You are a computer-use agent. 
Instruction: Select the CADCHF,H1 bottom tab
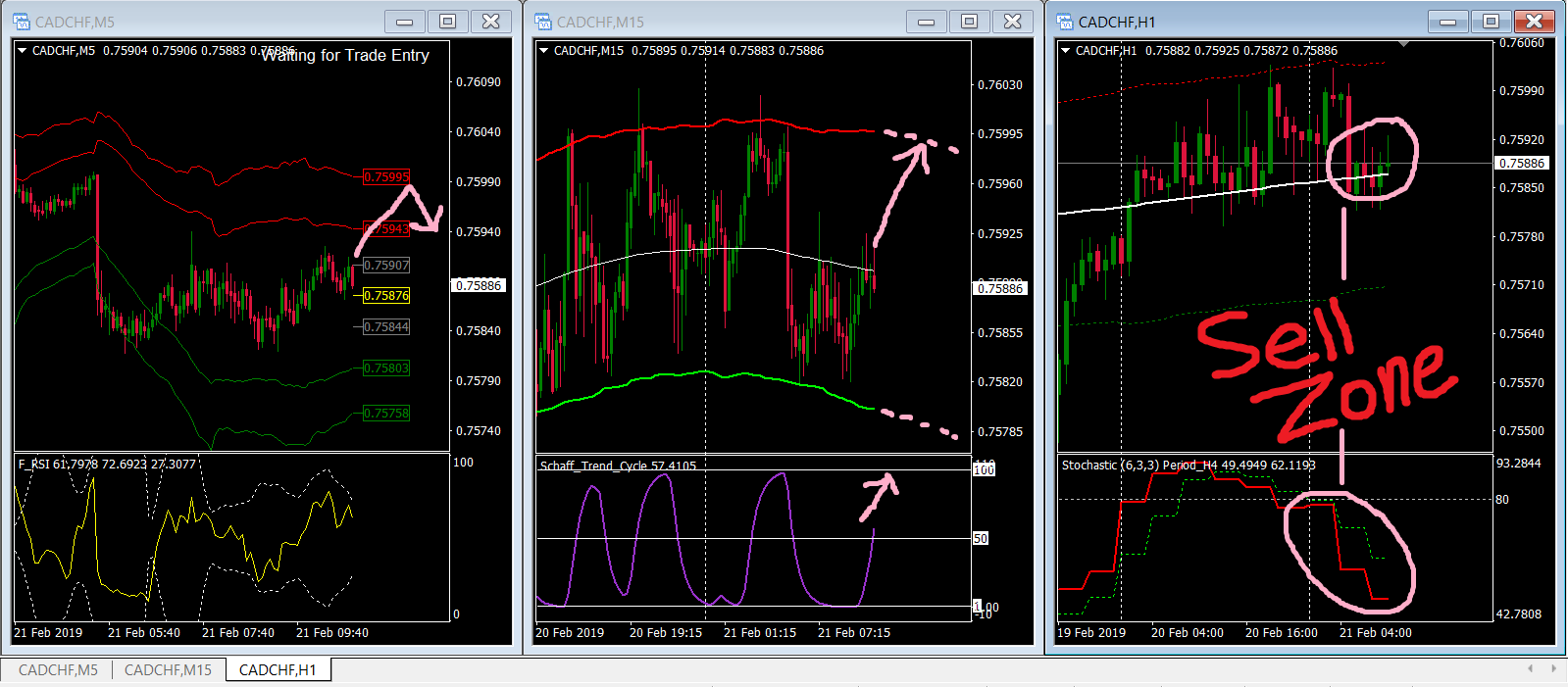(x=278, y=670)
